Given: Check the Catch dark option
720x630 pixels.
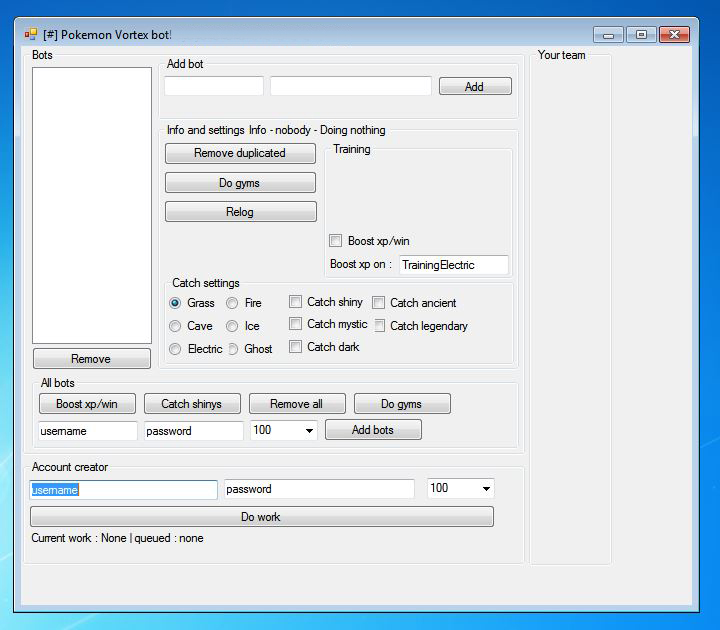Looking at the screenshot, I should (x=295, y=347).
